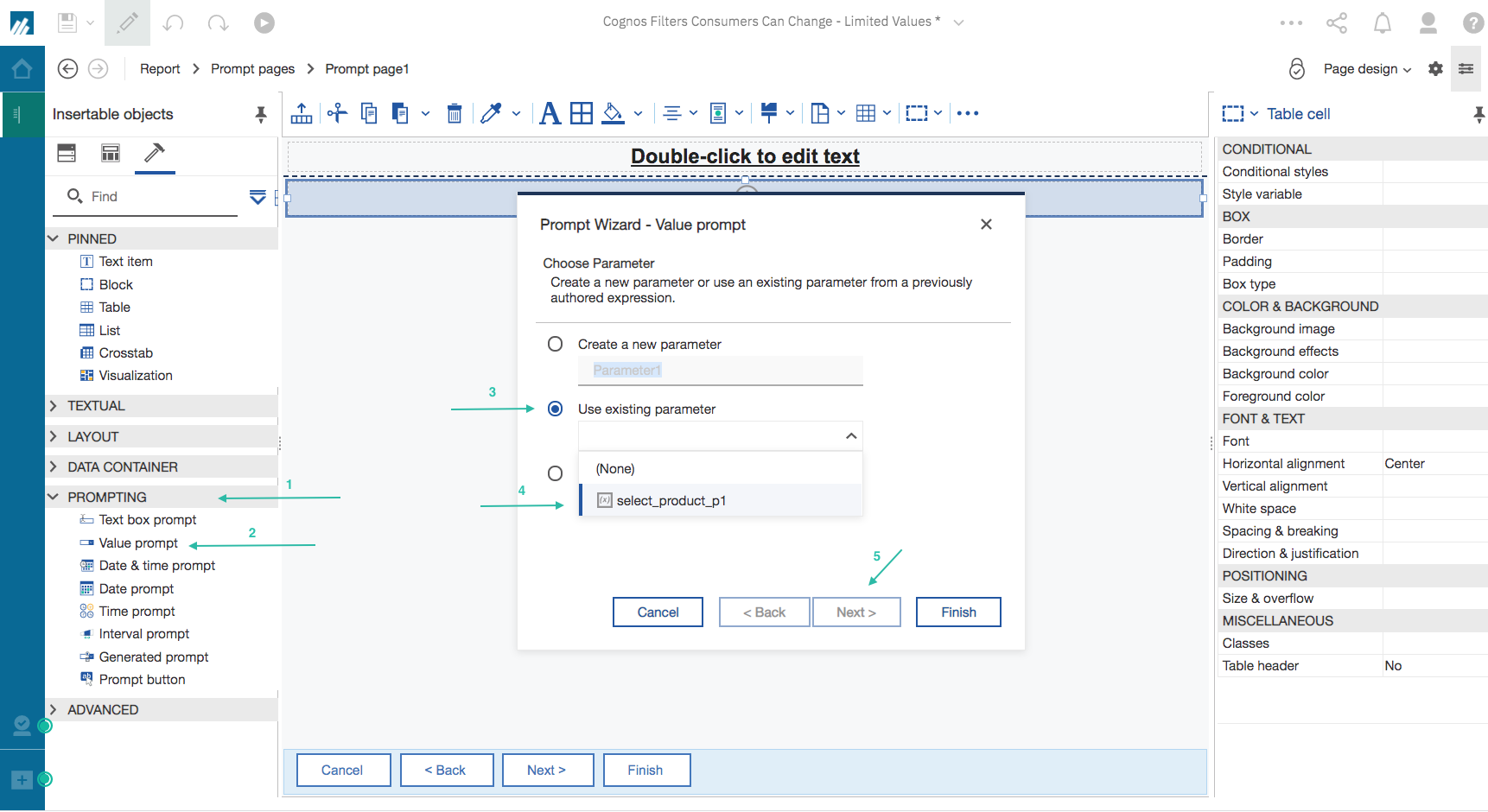Click the redo arrow icon

(219, 22)
